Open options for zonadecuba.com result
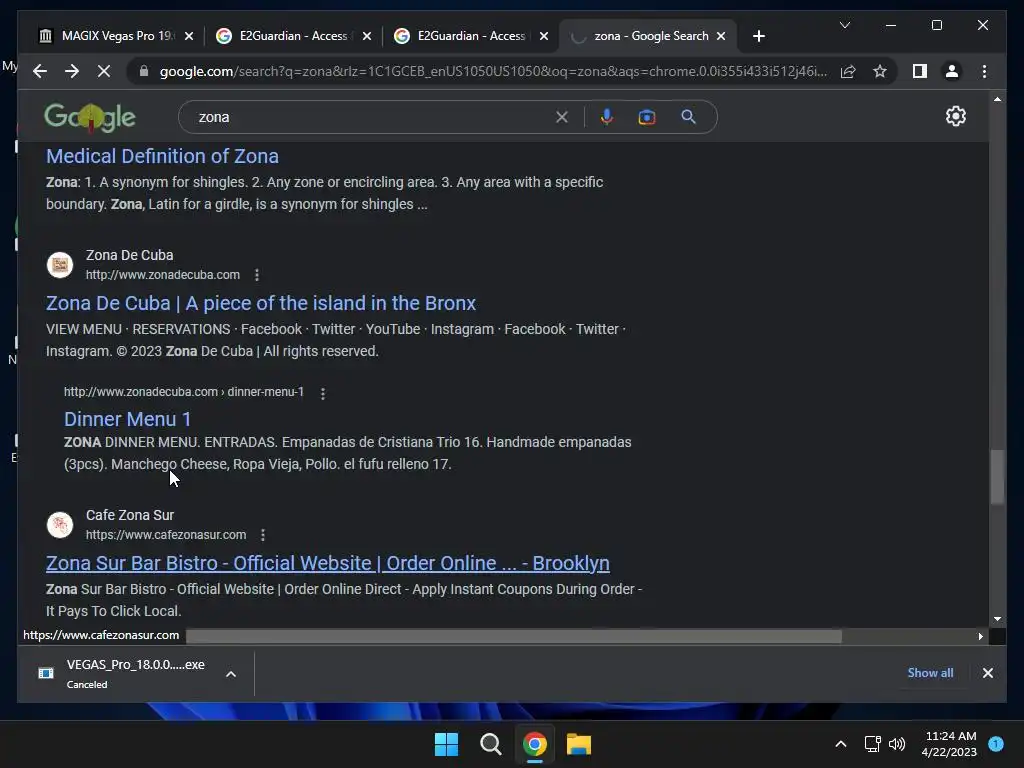 (x=257, y=275)
